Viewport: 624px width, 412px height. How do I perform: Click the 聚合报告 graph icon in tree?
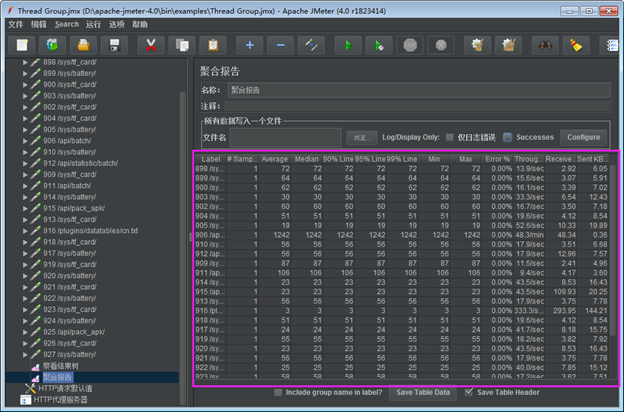(35, 377)
